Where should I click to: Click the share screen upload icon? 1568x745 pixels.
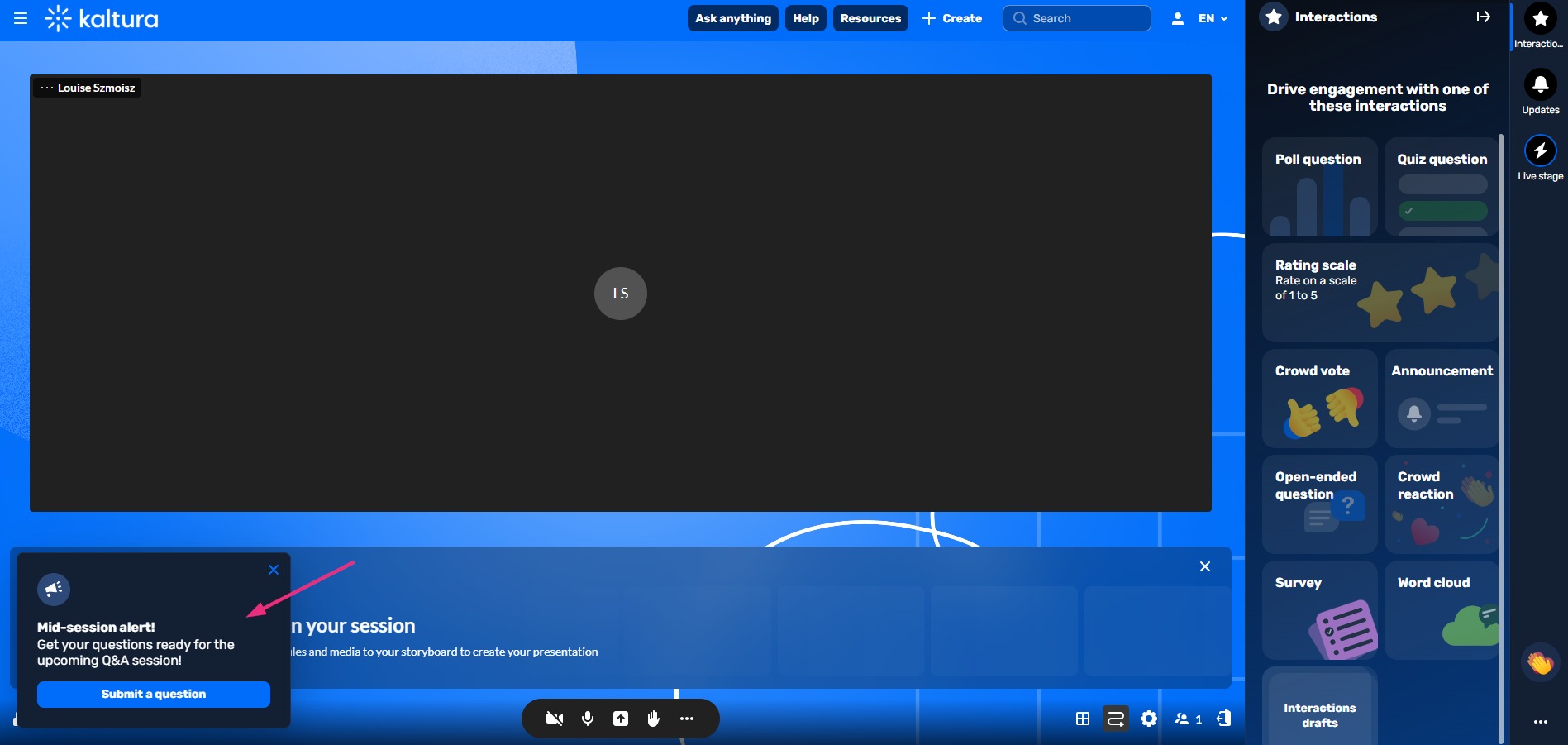621,719
